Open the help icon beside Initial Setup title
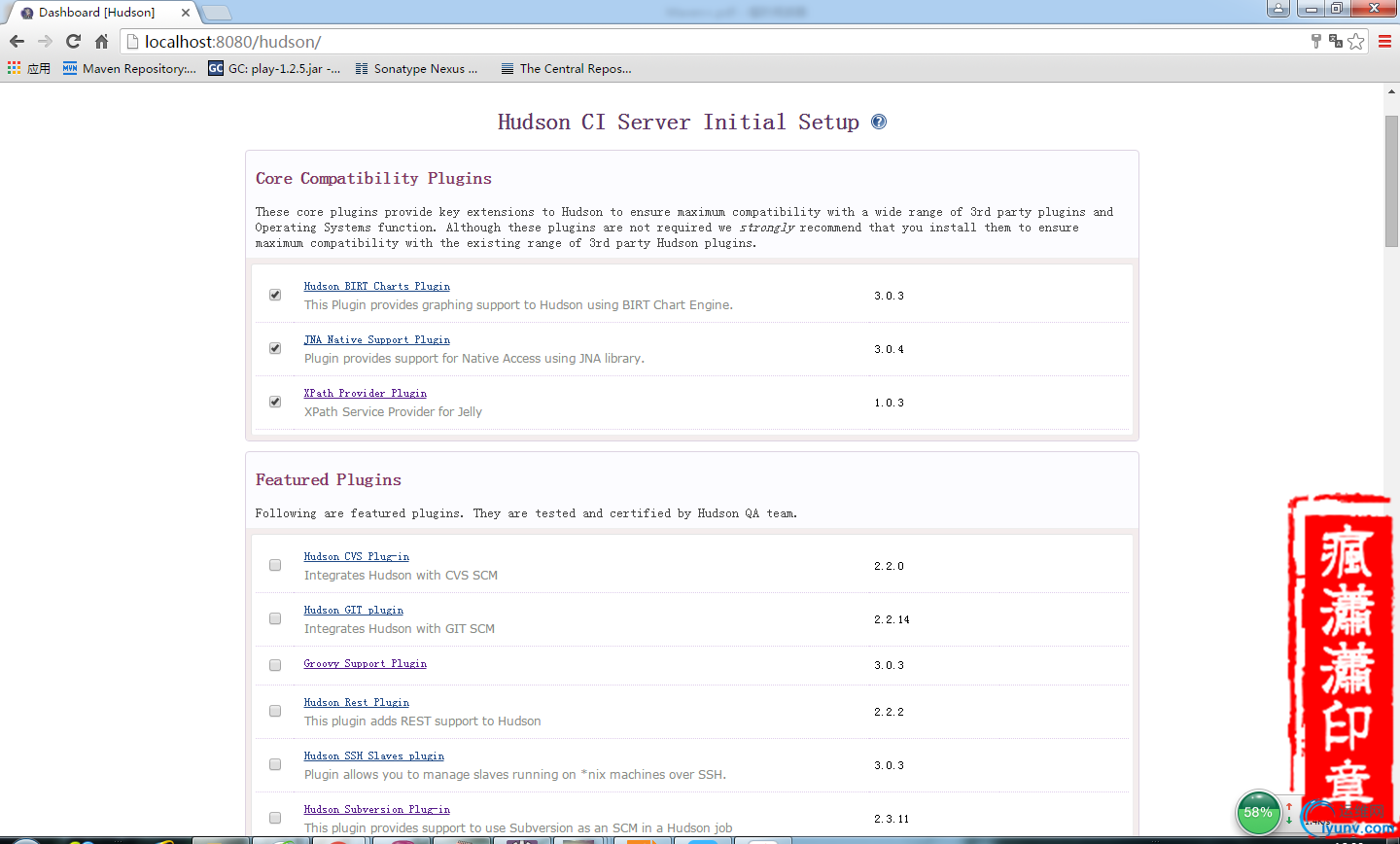Screen dimensions: 1400x844 [879, 122]
